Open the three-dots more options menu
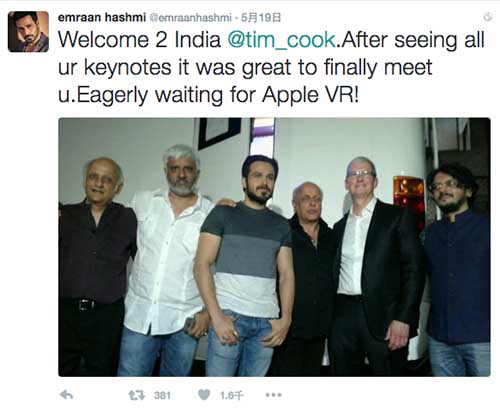 point(273,395)
